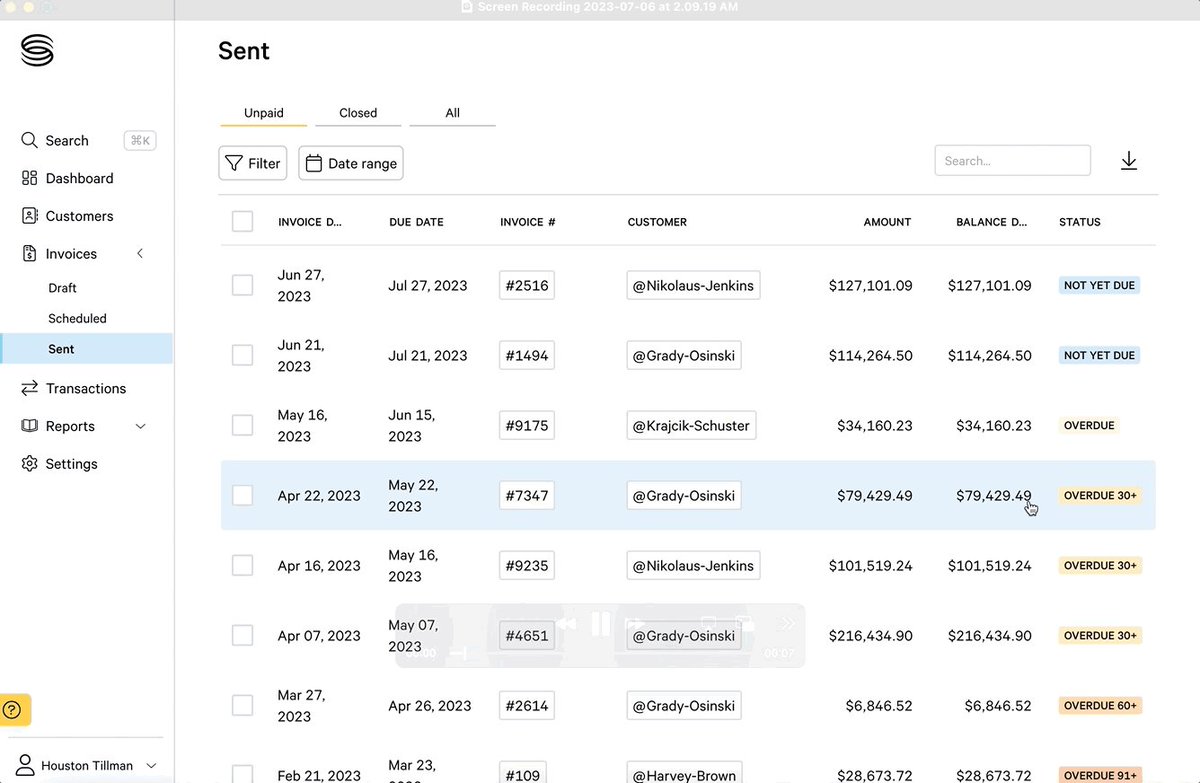Click the NOT YET DUE badge for #2516
Screen dimensions: 1200x783
point(1099,285)
